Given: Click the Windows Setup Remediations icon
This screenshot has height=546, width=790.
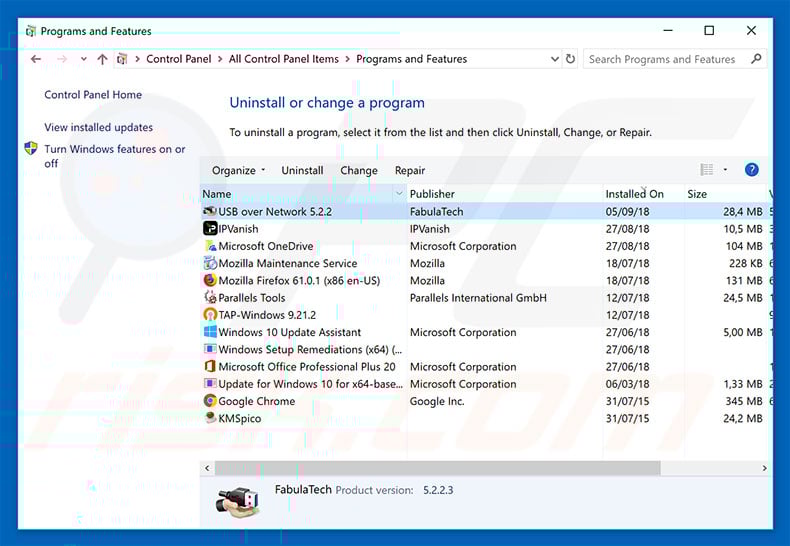Looking at the screenshot, I should point(210,349).
